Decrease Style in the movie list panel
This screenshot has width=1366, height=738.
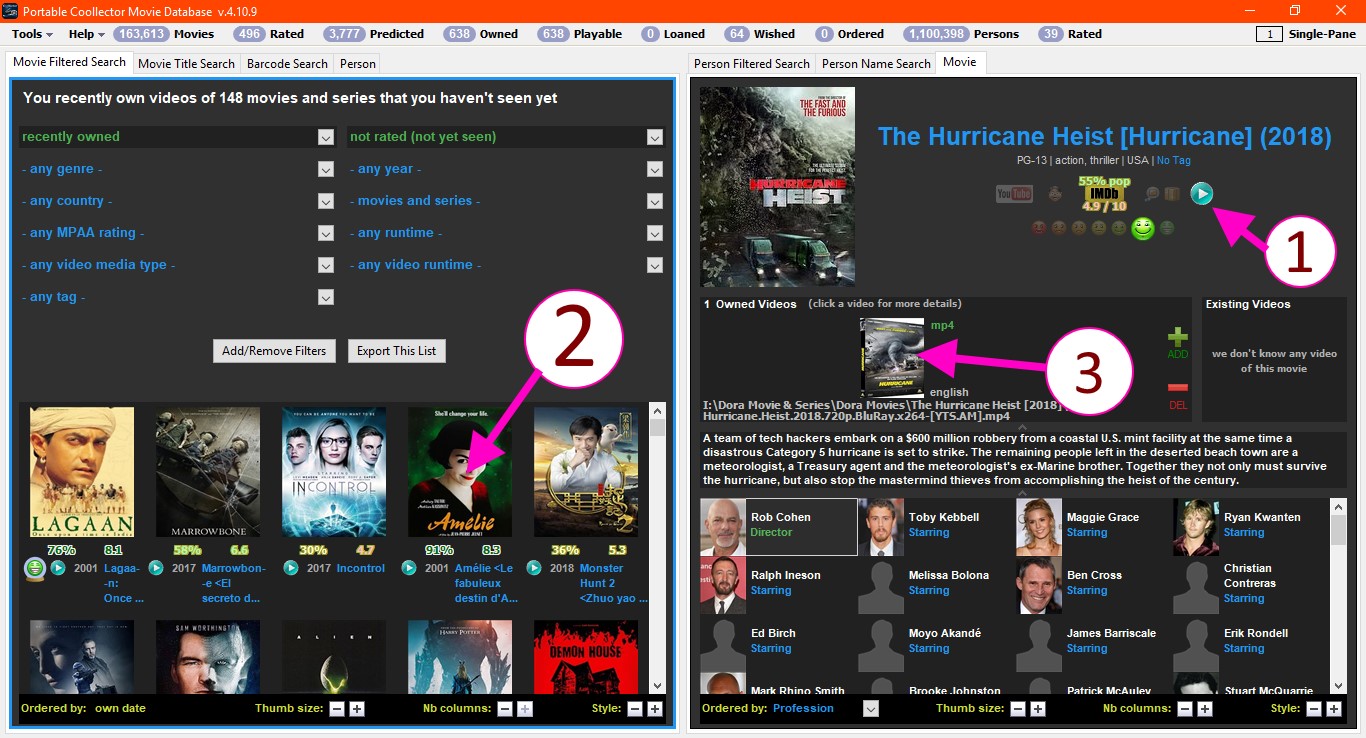(635, 708)
